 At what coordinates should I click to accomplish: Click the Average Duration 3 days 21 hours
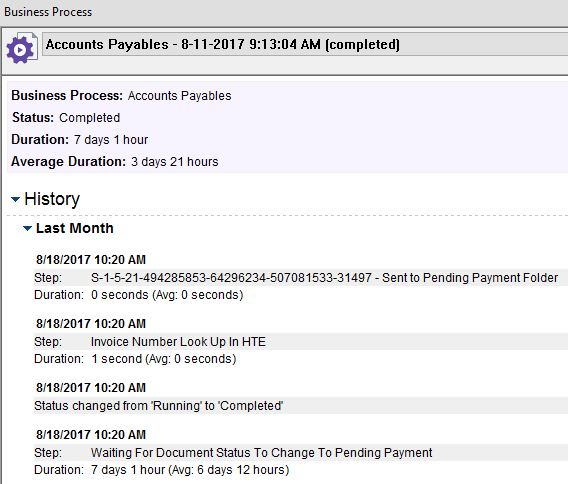(115, 162)
